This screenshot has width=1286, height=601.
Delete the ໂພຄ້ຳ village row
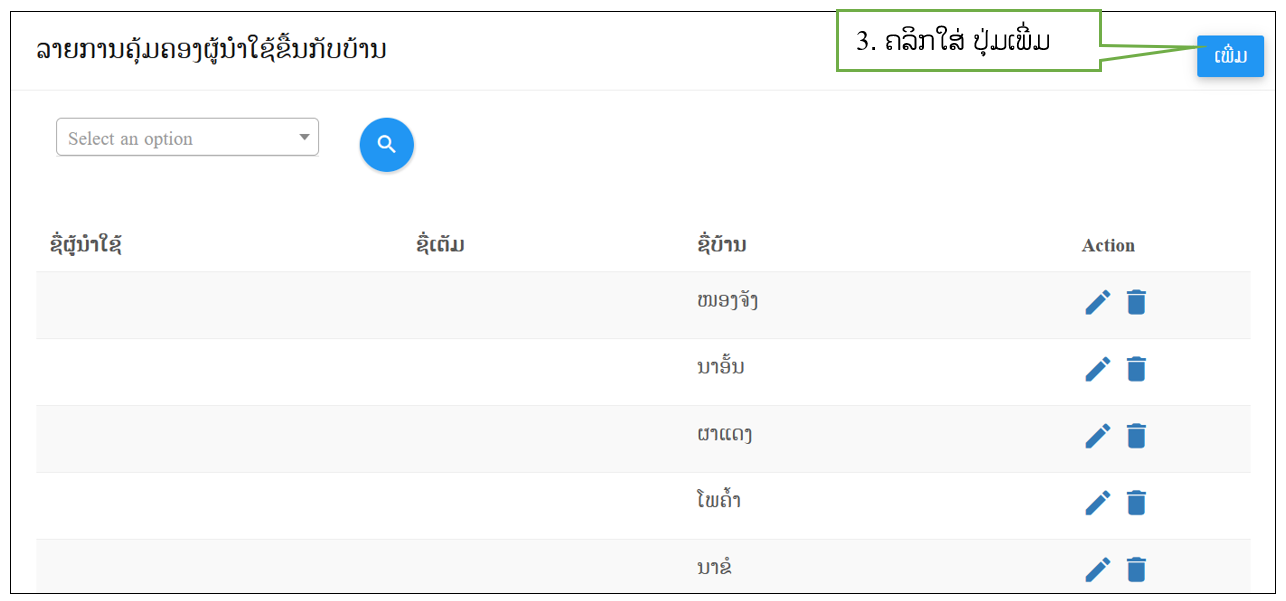point(1136,502)
